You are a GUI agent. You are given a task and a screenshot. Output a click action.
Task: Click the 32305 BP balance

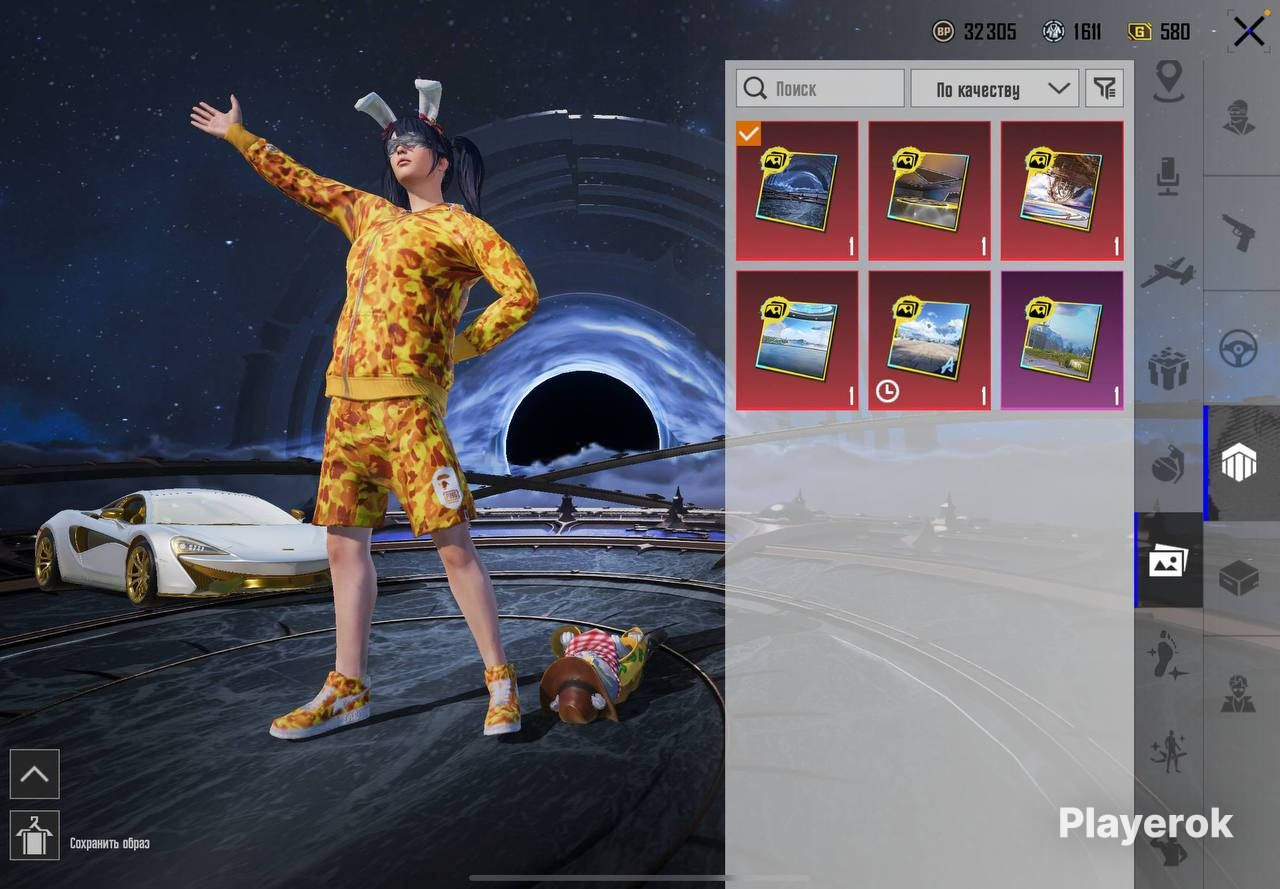tap(990, 32)
